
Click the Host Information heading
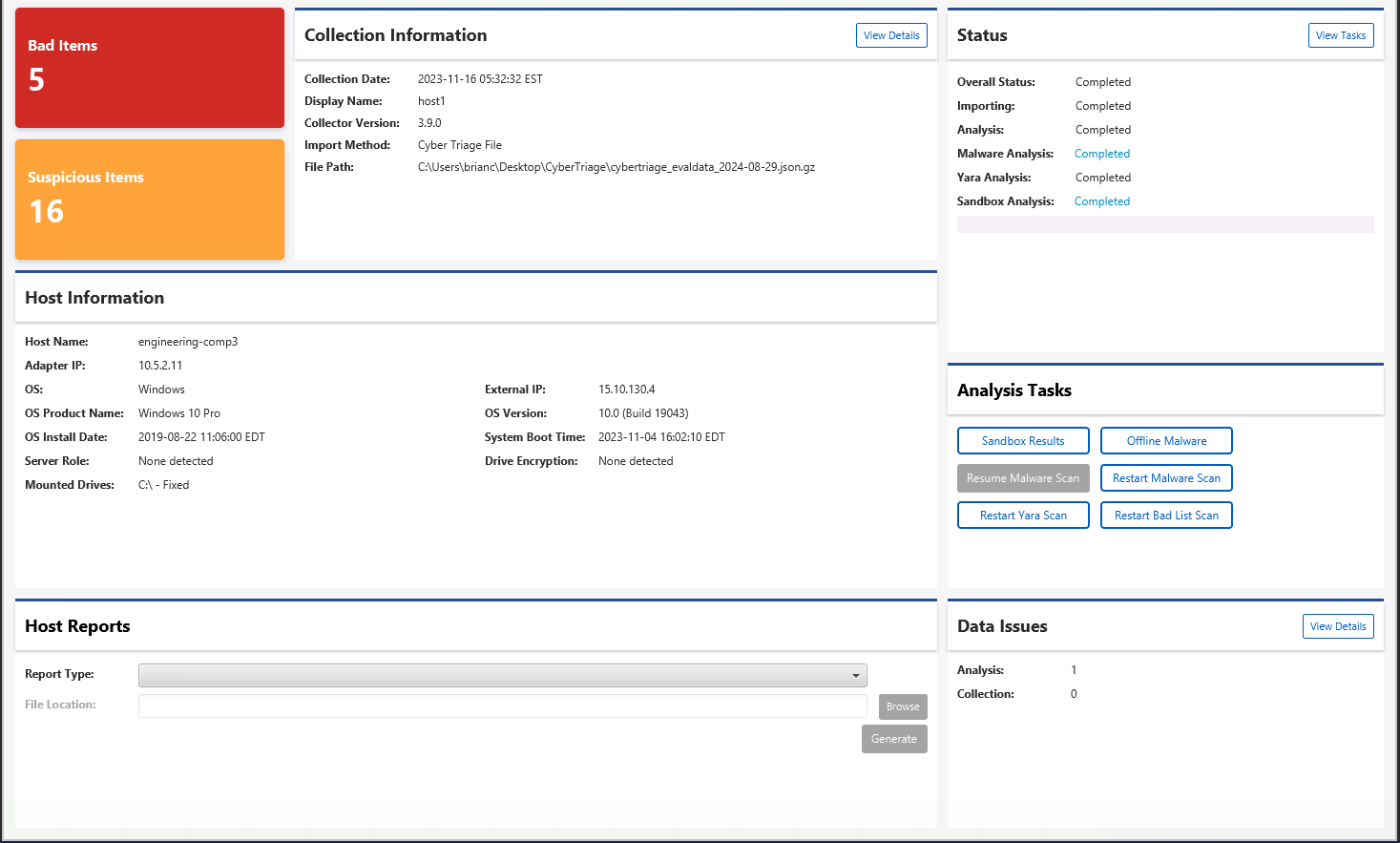click(94, 298)
